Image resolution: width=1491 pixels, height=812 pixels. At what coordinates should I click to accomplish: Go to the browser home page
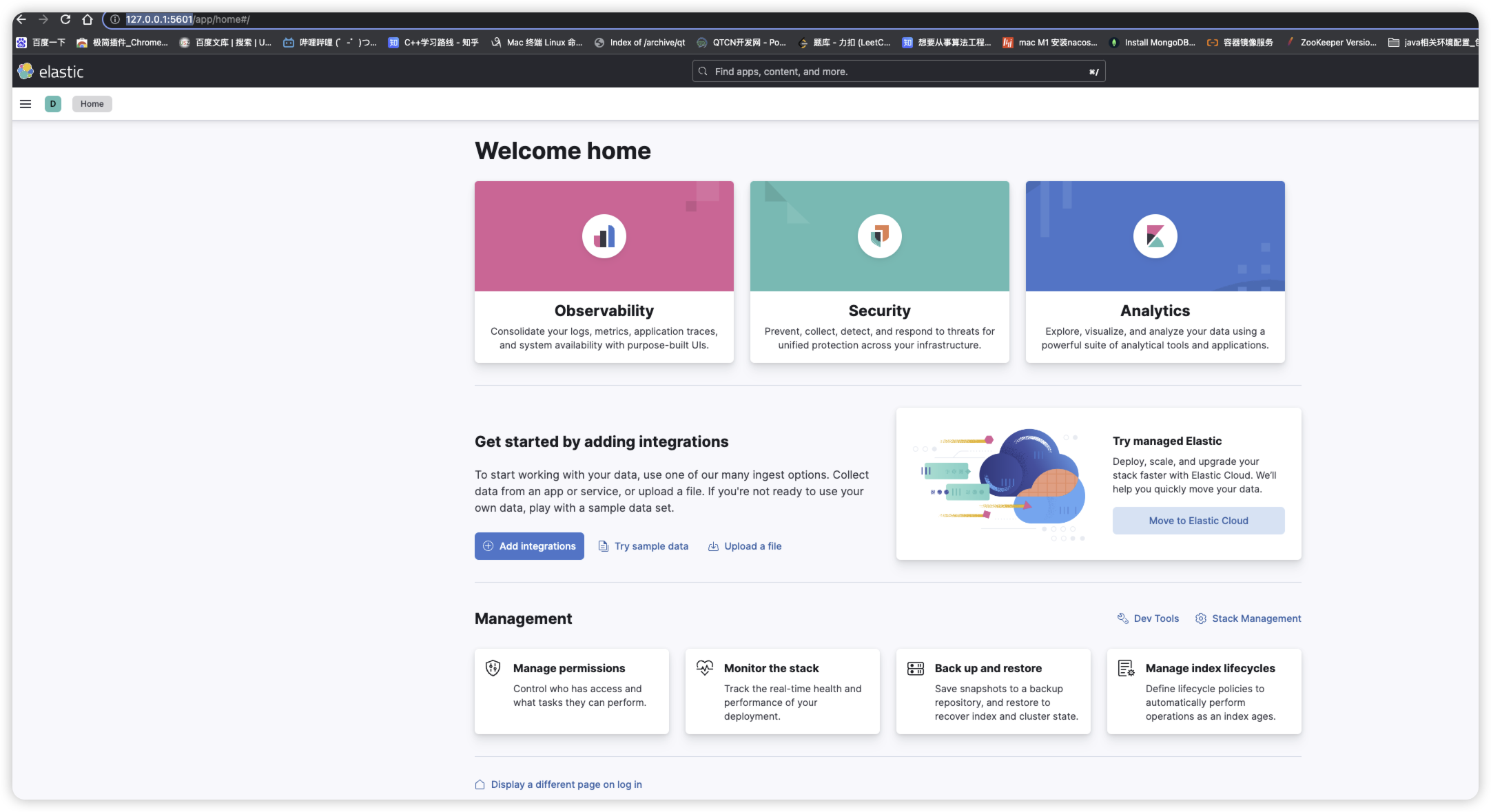pyautogui.click(x=88, y=19)
